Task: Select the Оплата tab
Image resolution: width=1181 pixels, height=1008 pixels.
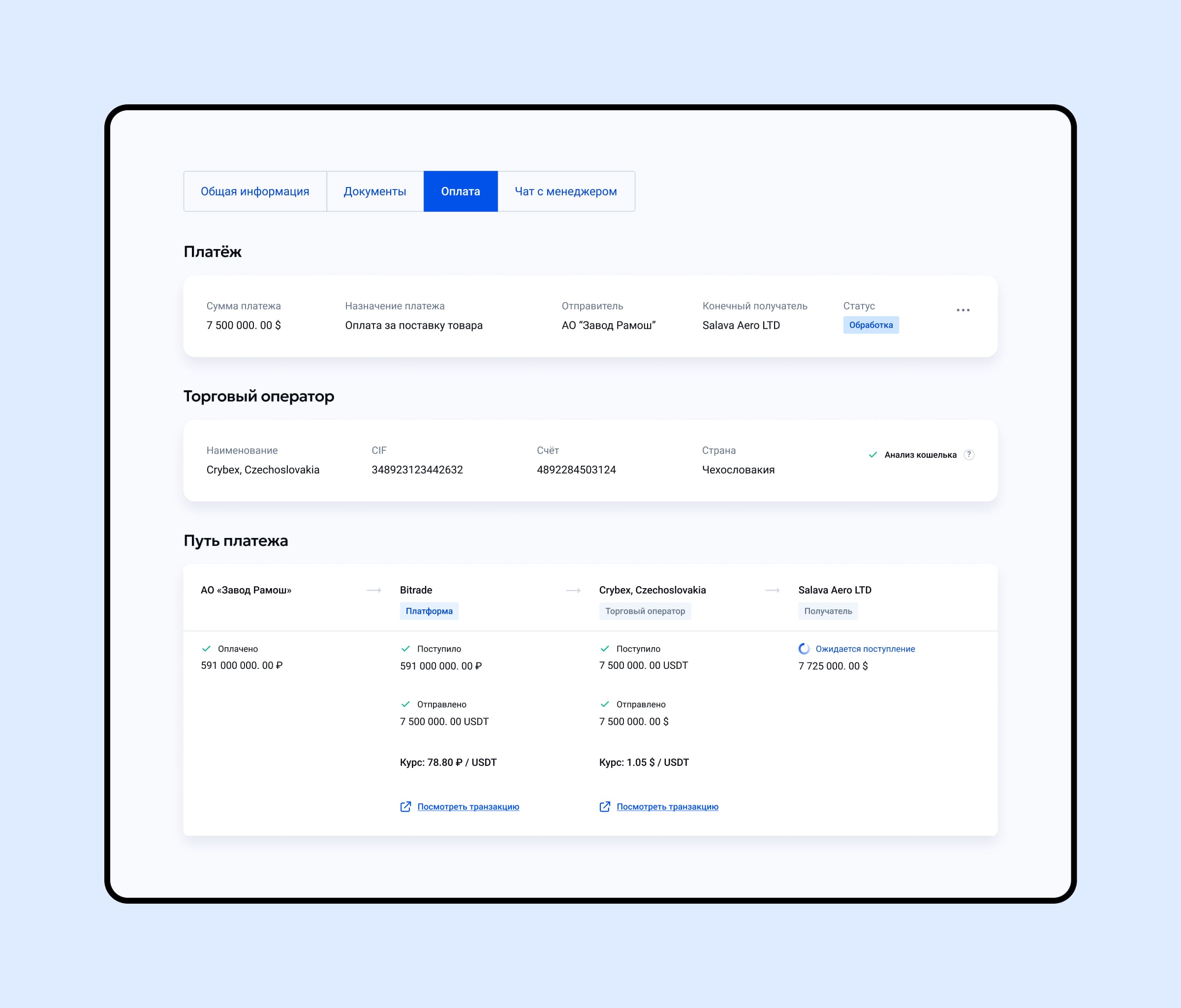Action: 461,191
